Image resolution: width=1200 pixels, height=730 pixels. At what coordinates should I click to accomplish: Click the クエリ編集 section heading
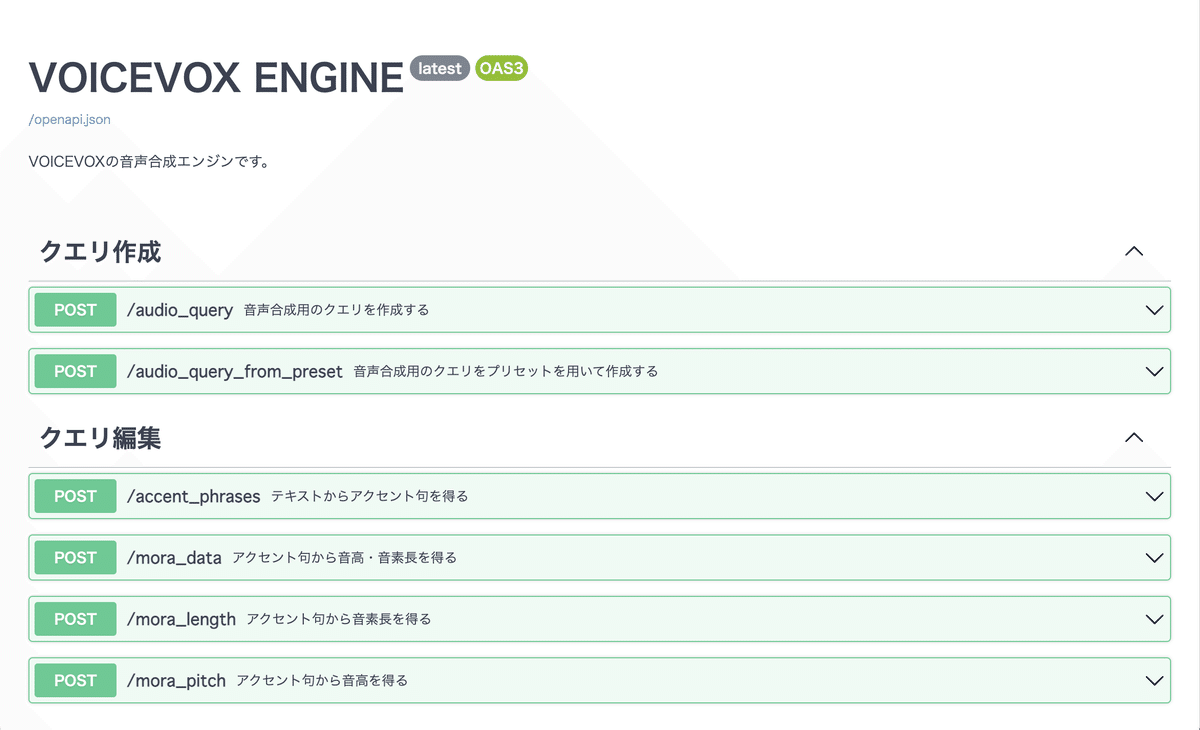(97, 437)
